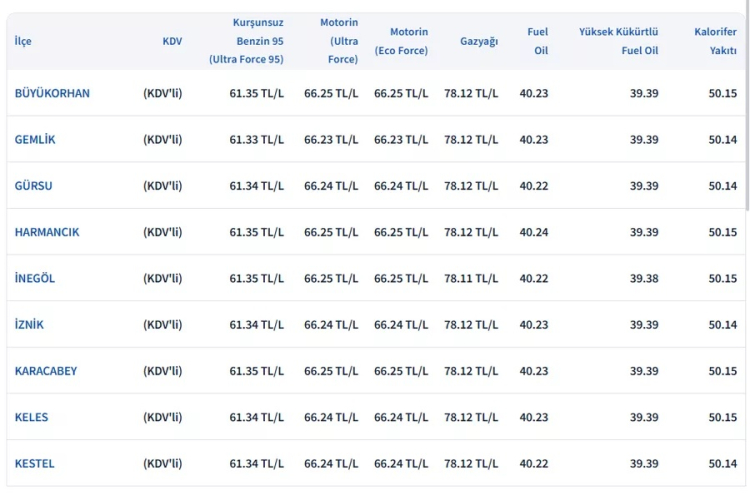Open the KARACABEY district link
Screen dimensions: 750x495
tap(46, 371)
